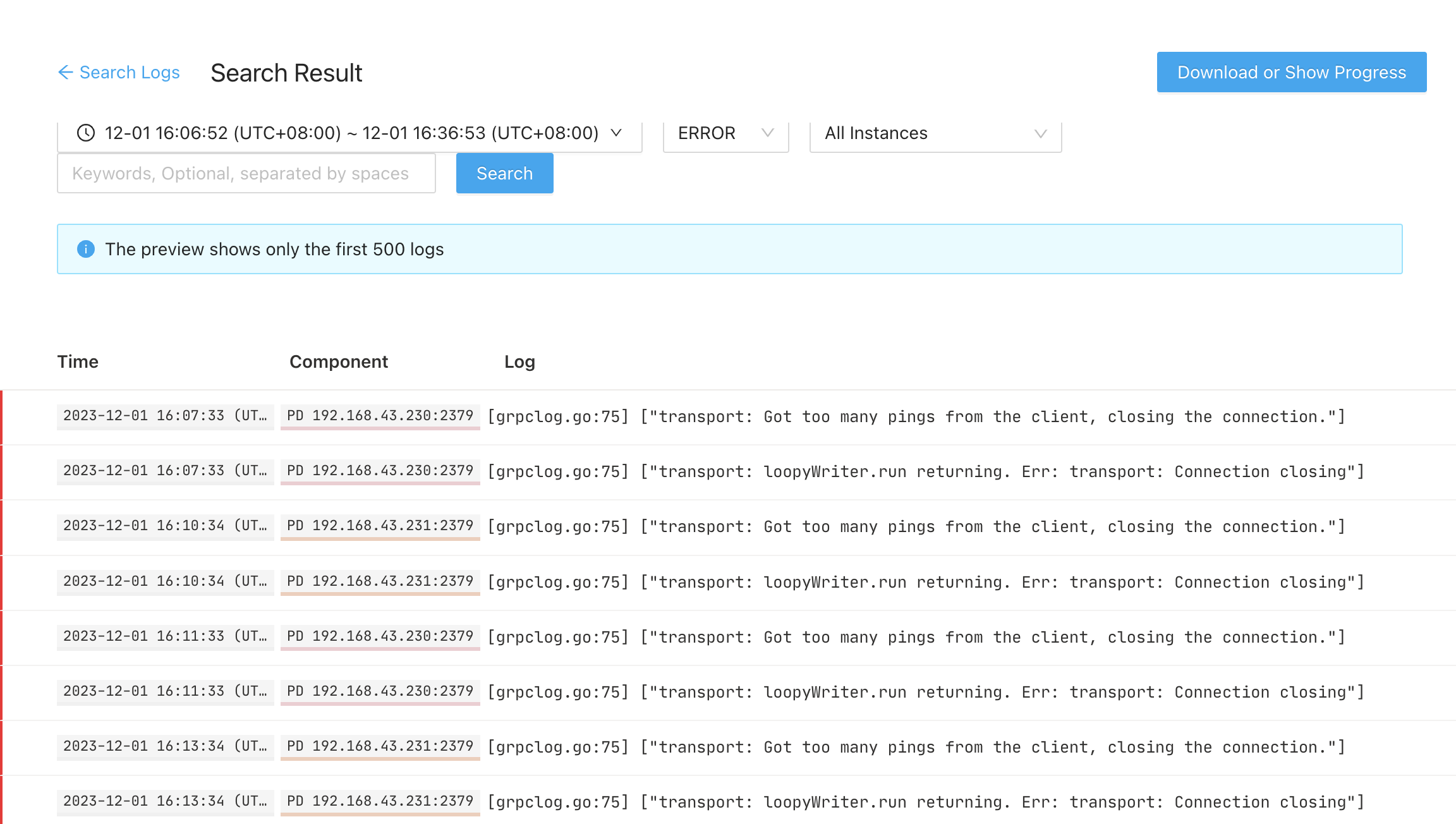Expand the time range dropdown chevron
This screenshot has width=1456, height=824.
616,133
